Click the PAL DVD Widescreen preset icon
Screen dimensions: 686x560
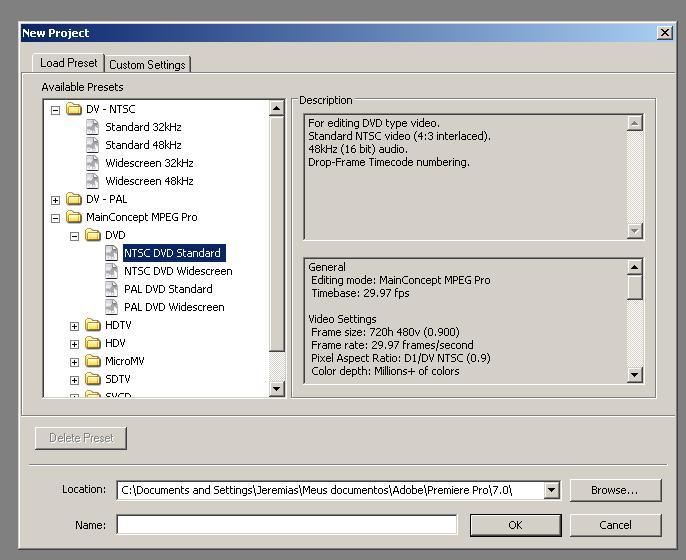(112, 307)
